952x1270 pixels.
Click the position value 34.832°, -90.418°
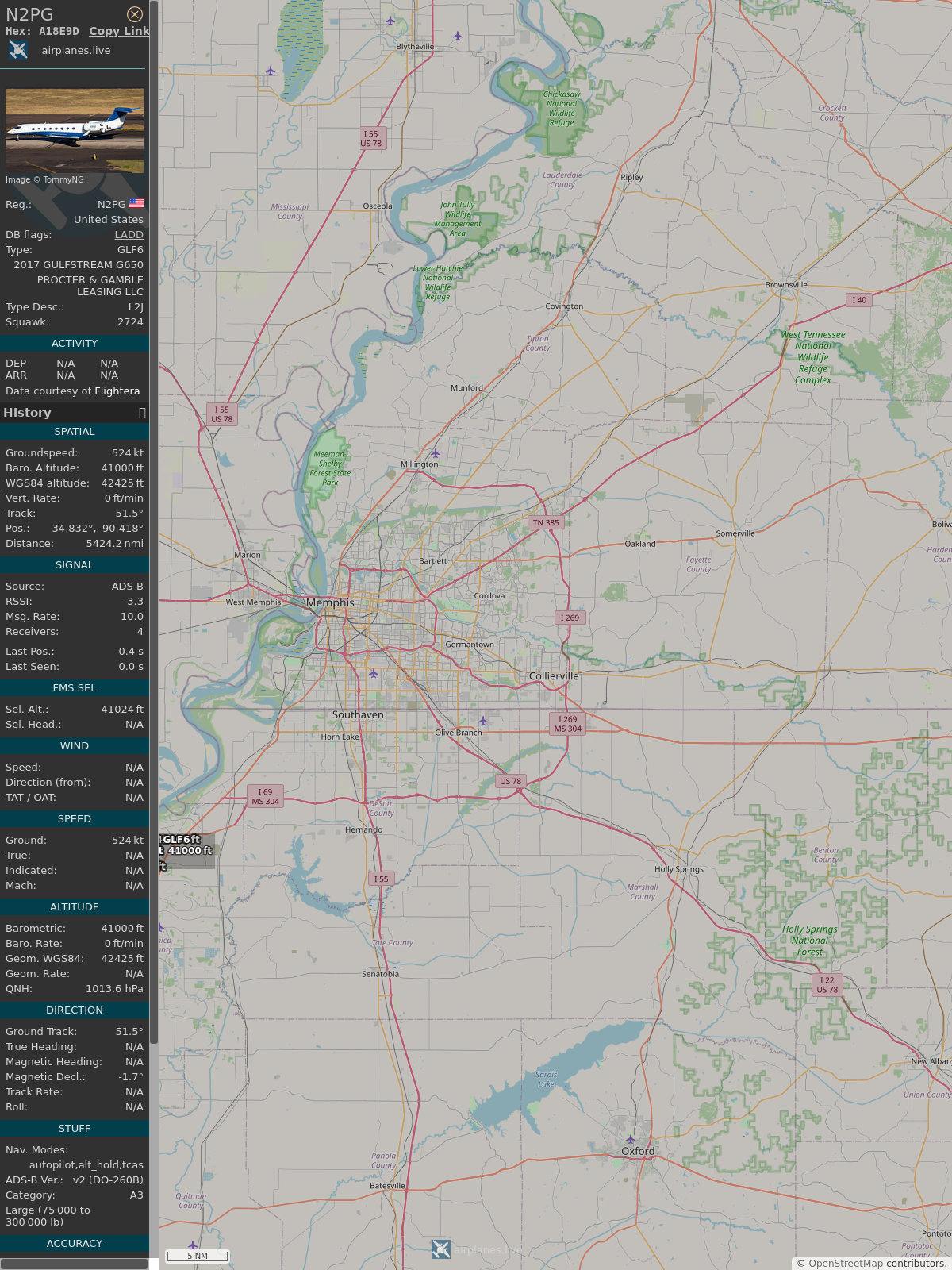98,529
